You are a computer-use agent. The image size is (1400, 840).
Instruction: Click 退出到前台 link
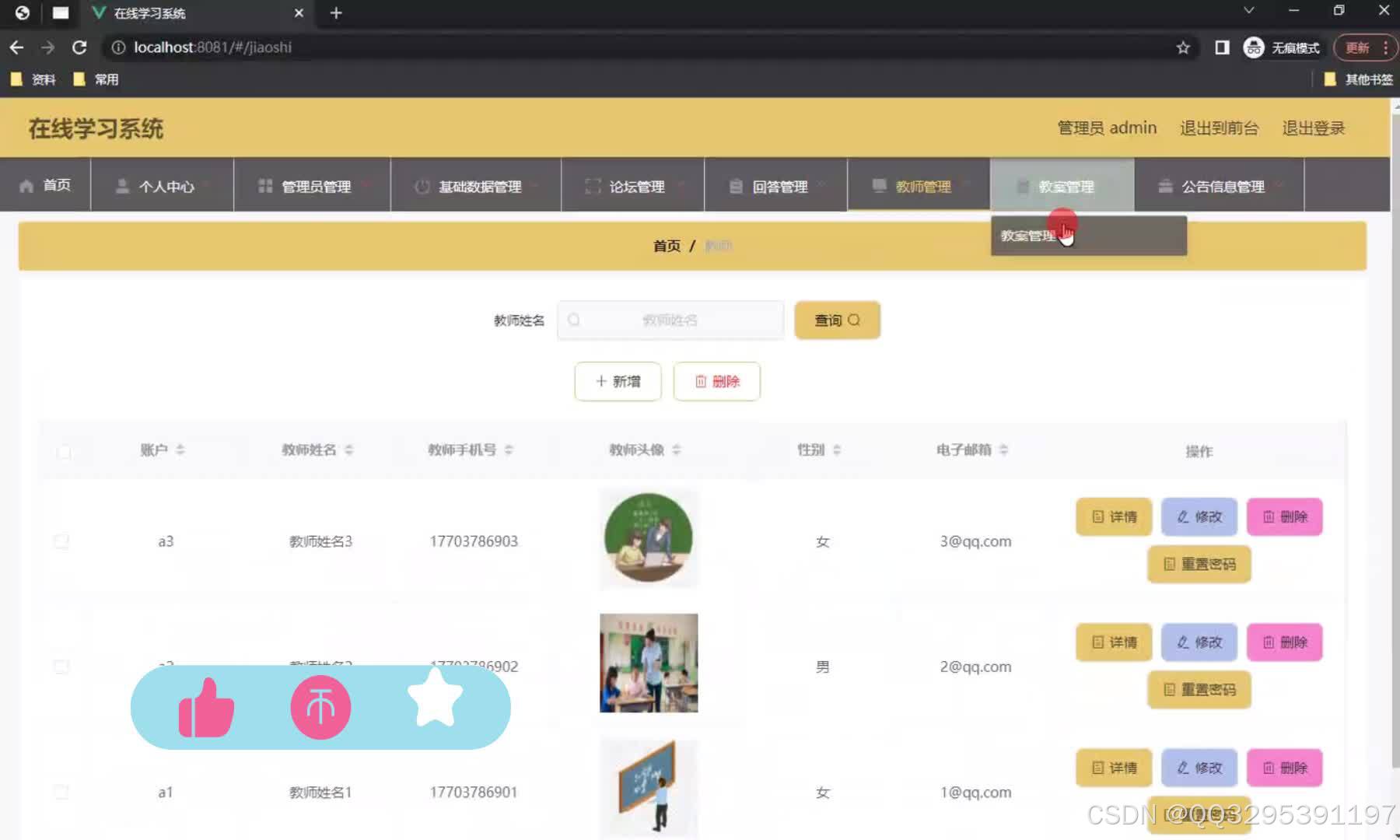[x=1219, y=128]
